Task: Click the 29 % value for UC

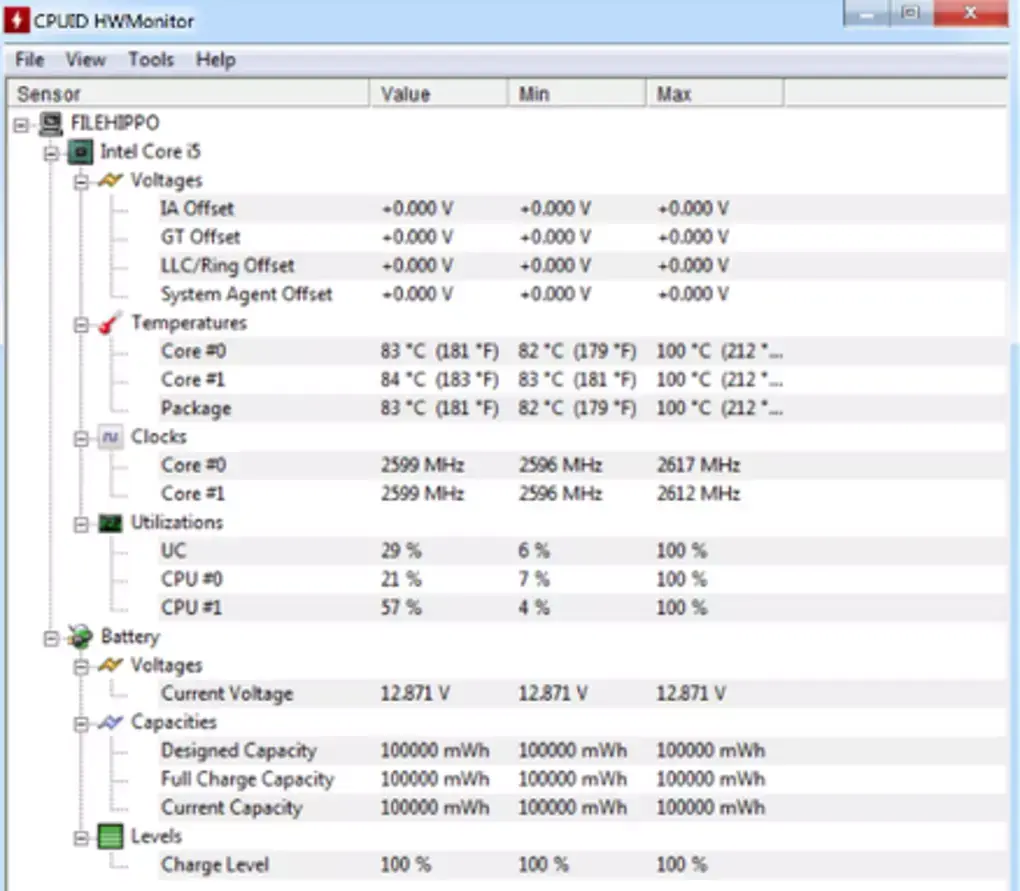Action: [401, 551]
